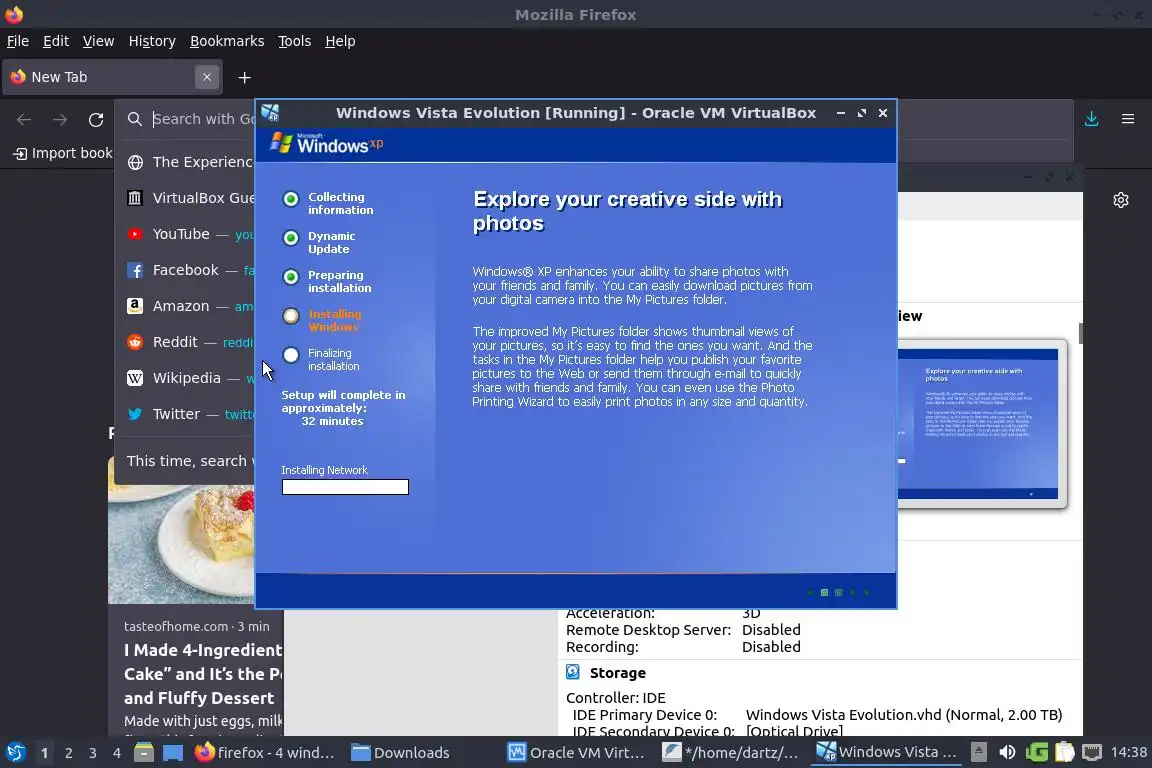
Task: Click the Wikipedia favicon in suggestions
Action: pos(135,378)
